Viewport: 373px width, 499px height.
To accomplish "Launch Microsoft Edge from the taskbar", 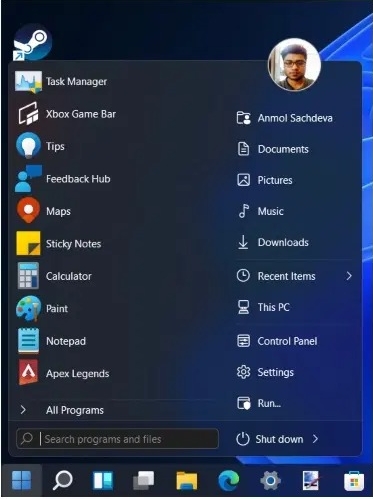I will [228, 481].
